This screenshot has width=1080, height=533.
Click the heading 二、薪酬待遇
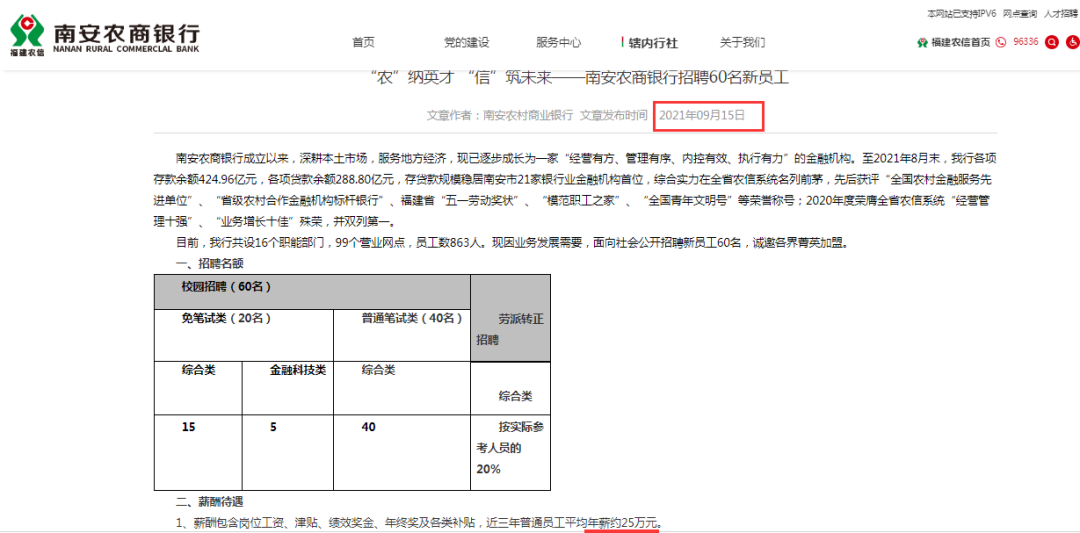[x=208, y=502]
